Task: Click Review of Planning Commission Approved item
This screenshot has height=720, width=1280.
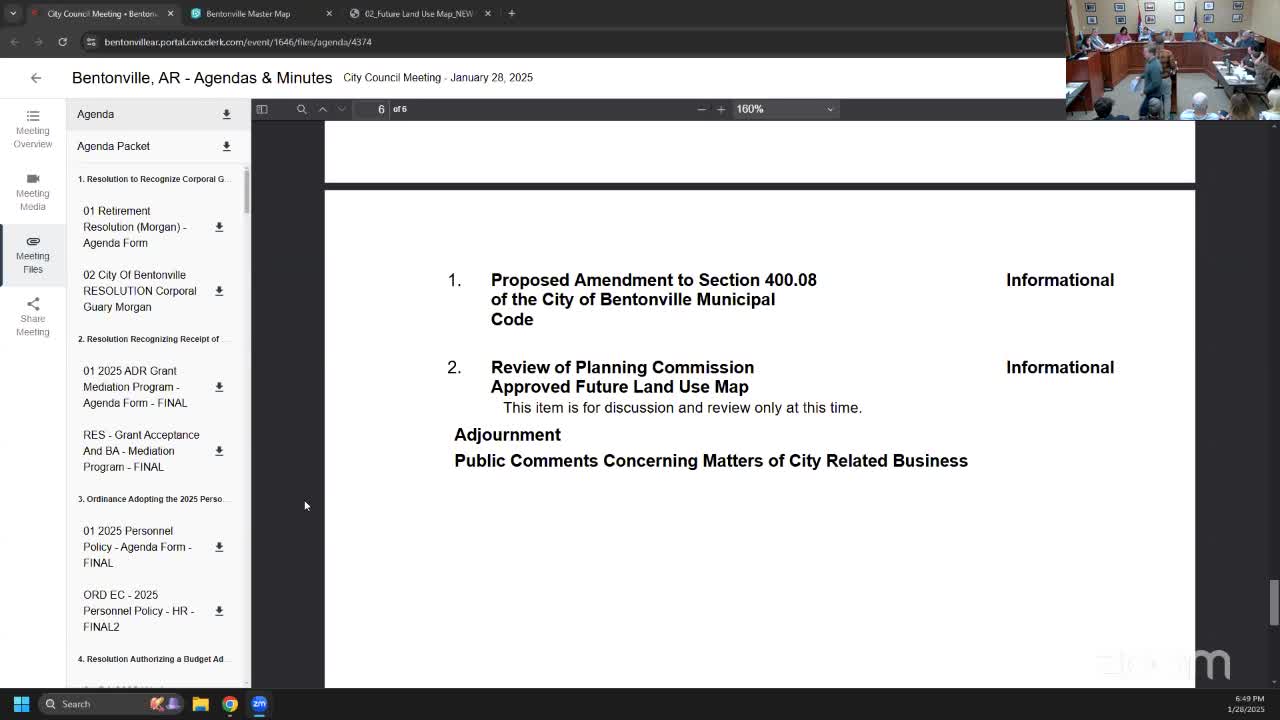Action: coord(622,377)
